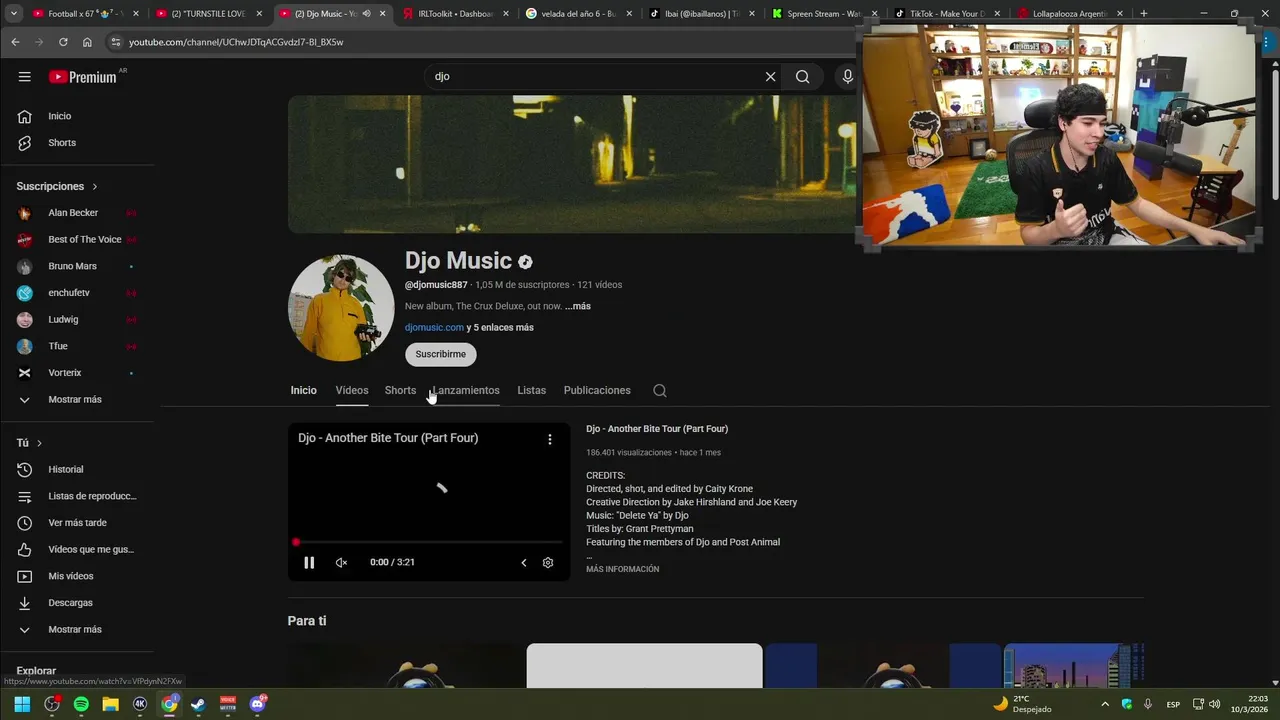Open the 'y 5 enlaces más' links
The image size is (1280, 720).
[500, 328]
